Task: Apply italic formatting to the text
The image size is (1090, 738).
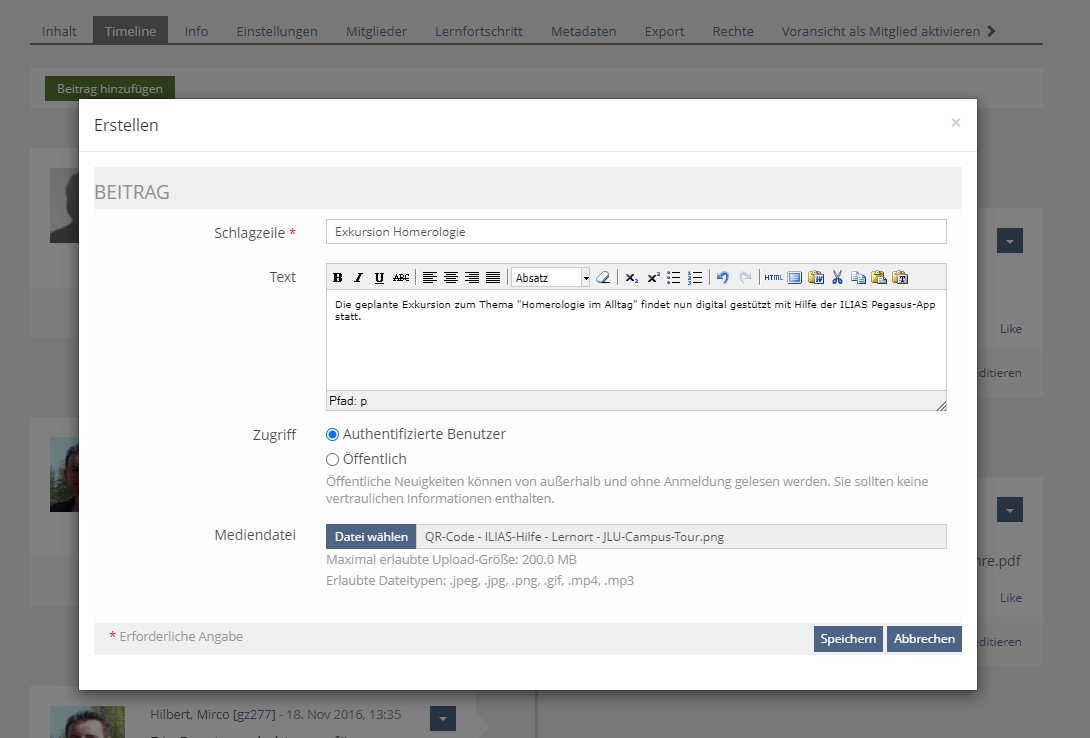Action: pos(358,278)
